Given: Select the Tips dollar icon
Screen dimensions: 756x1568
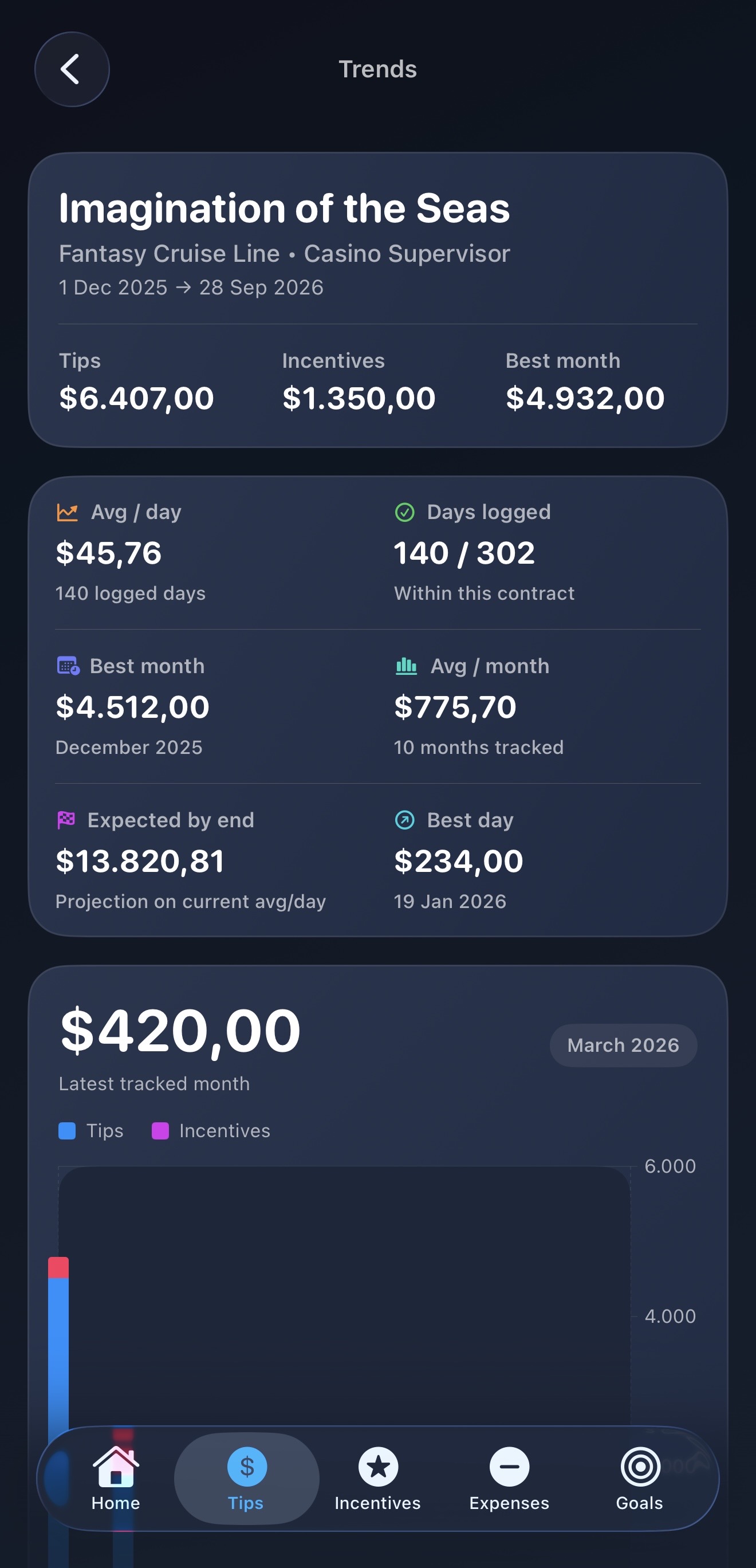Looking at the screenshot, I should tap(246, 1467).
